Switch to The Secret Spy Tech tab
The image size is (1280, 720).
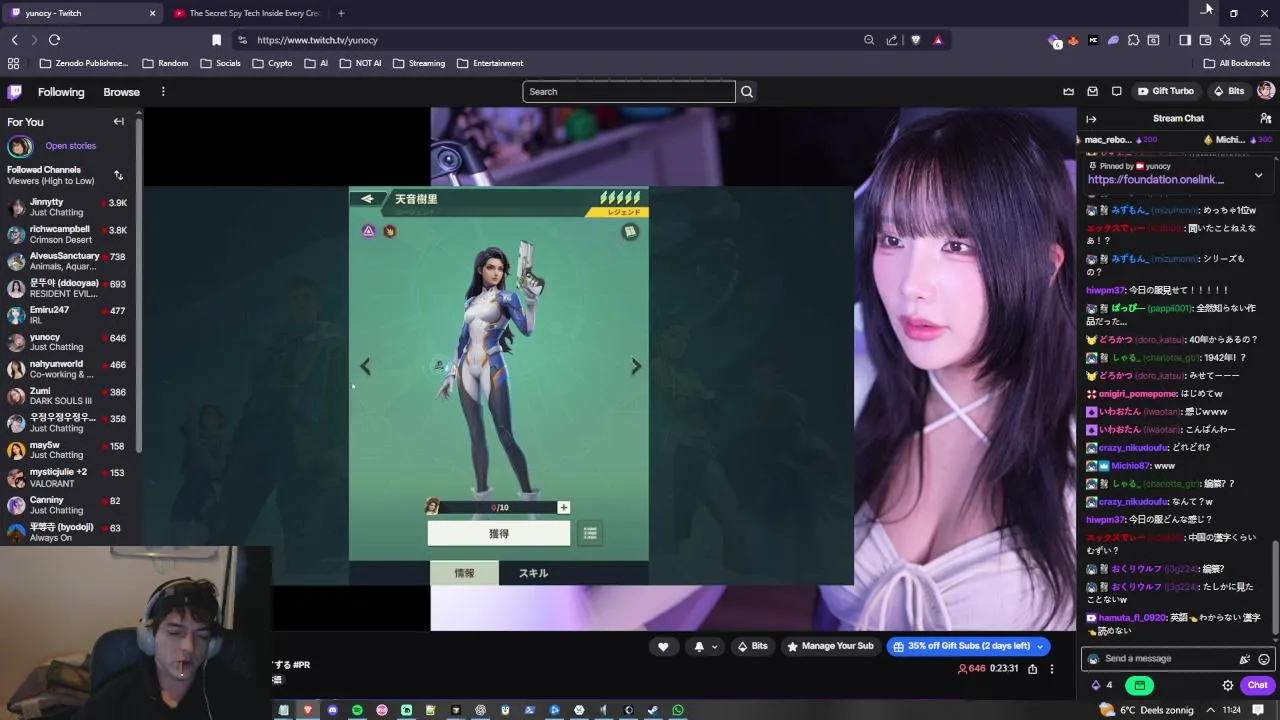click(248, 13)
